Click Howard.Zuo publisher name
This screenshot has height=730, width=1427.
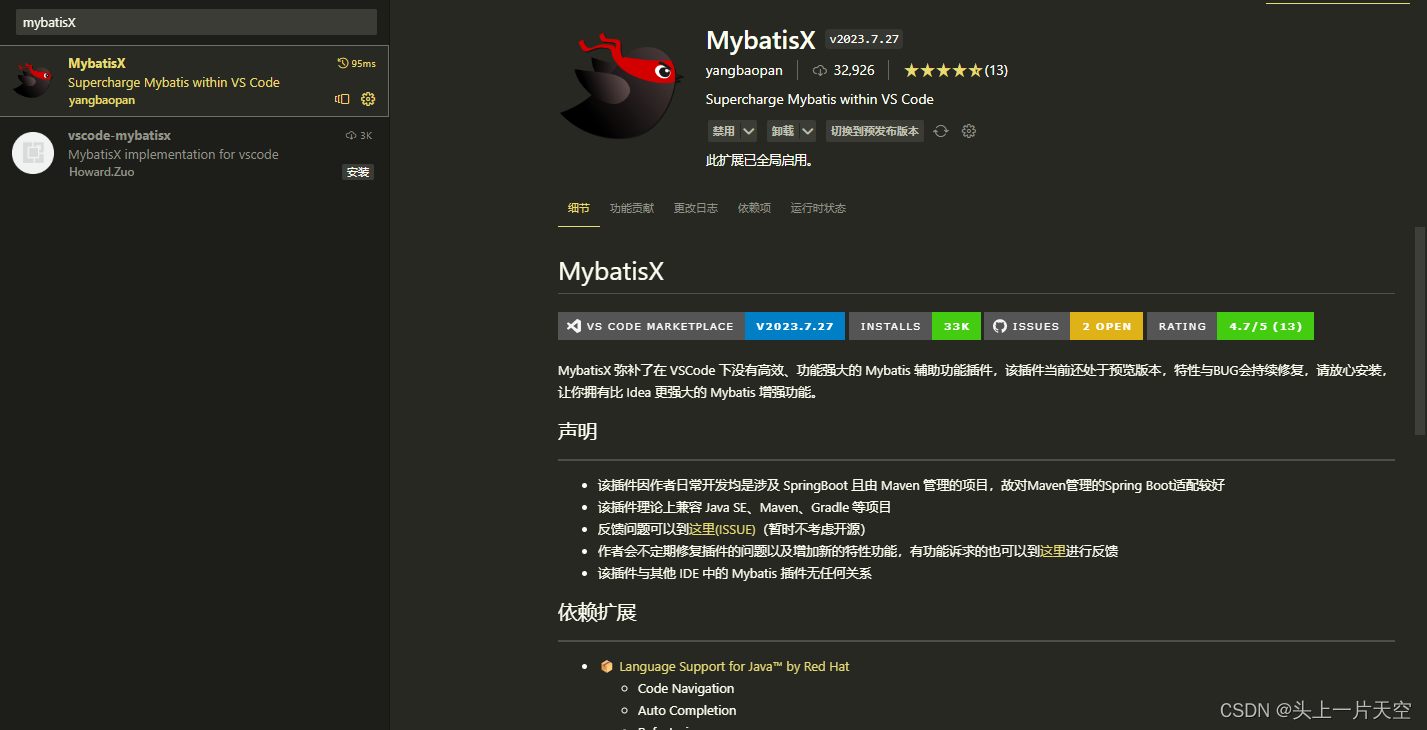[101, 172]
